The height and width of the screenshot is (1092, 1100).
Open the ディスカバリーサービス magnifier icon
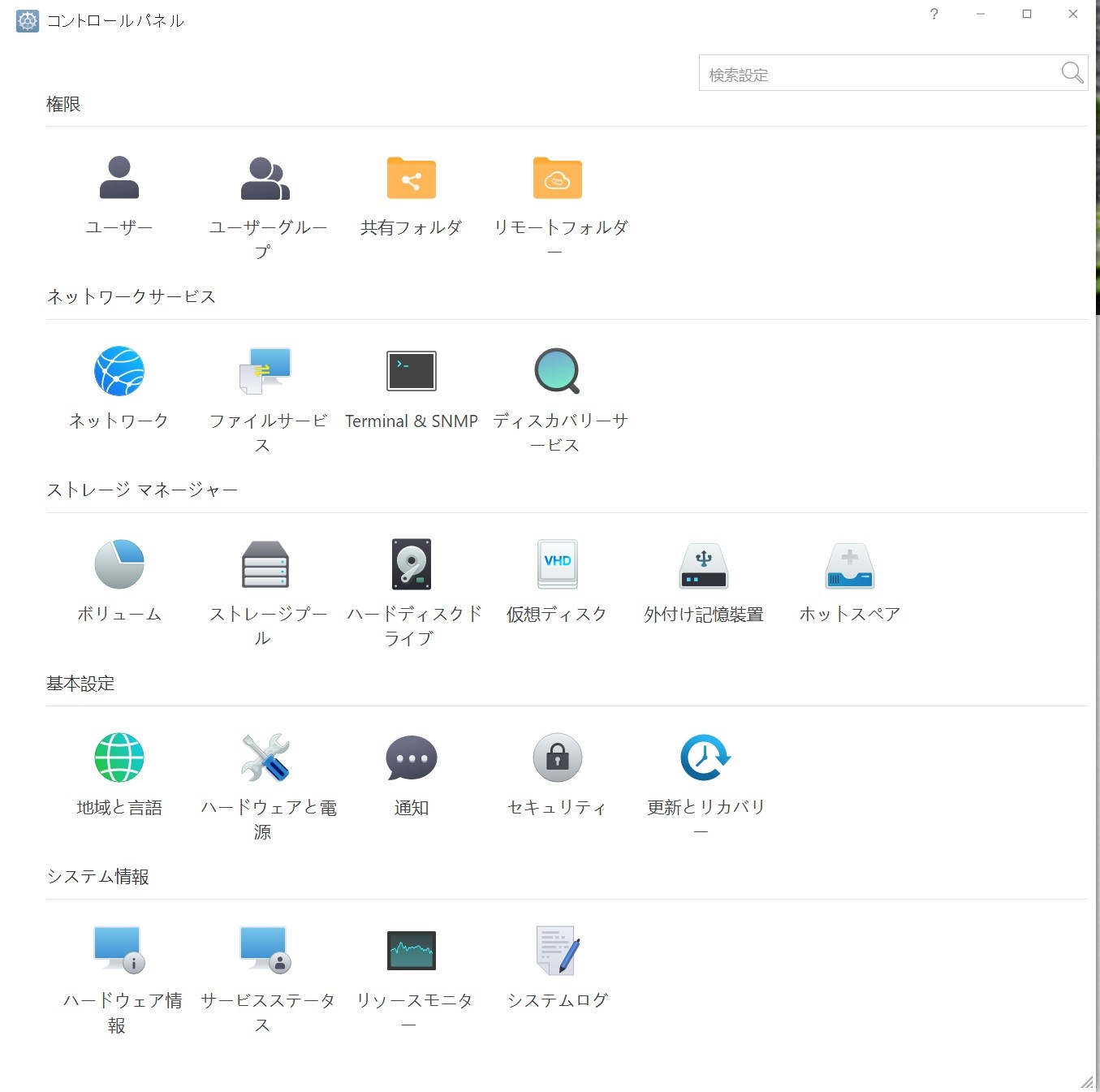pos(558,371)
